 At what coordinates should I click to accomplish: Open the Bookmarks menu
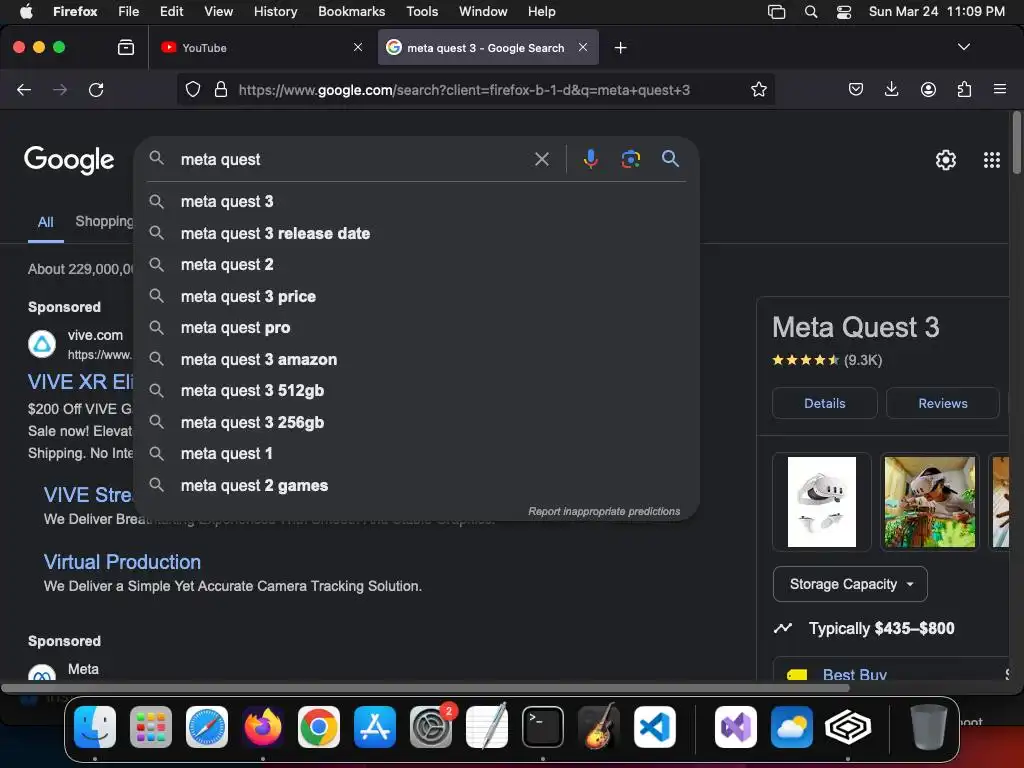tap(351, 12)
